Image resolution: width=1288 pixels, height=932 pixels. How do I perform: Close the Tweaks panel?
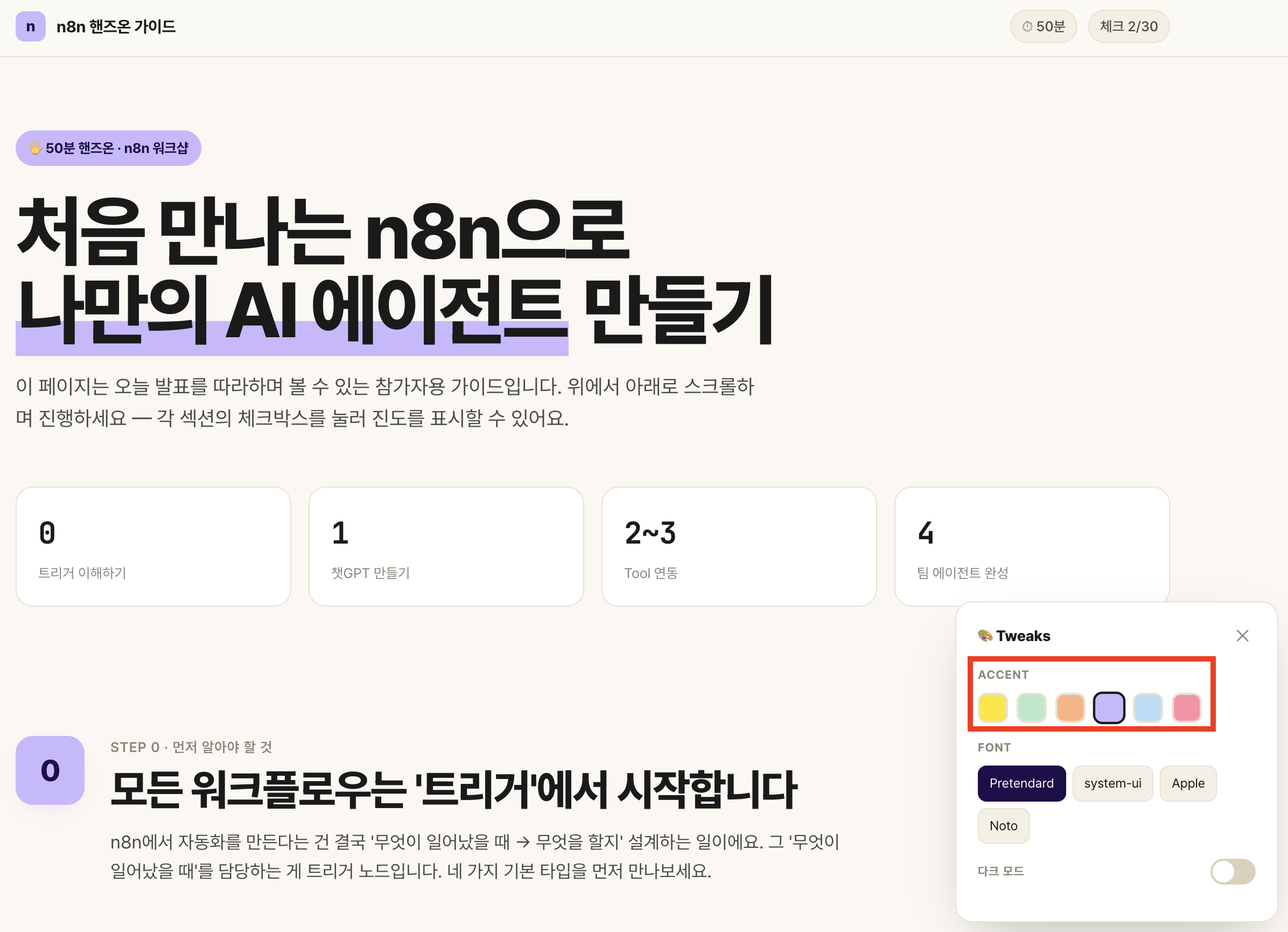1242,635
